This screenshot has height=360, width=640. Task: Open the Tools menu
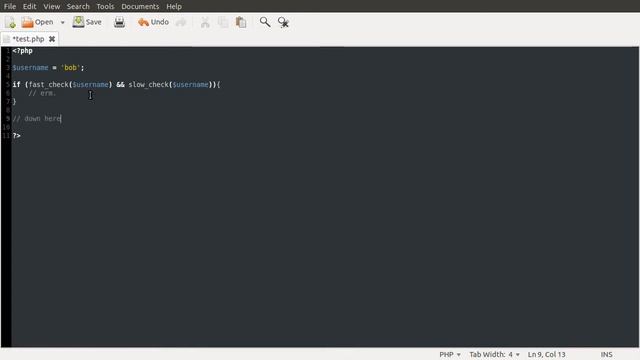105,7
